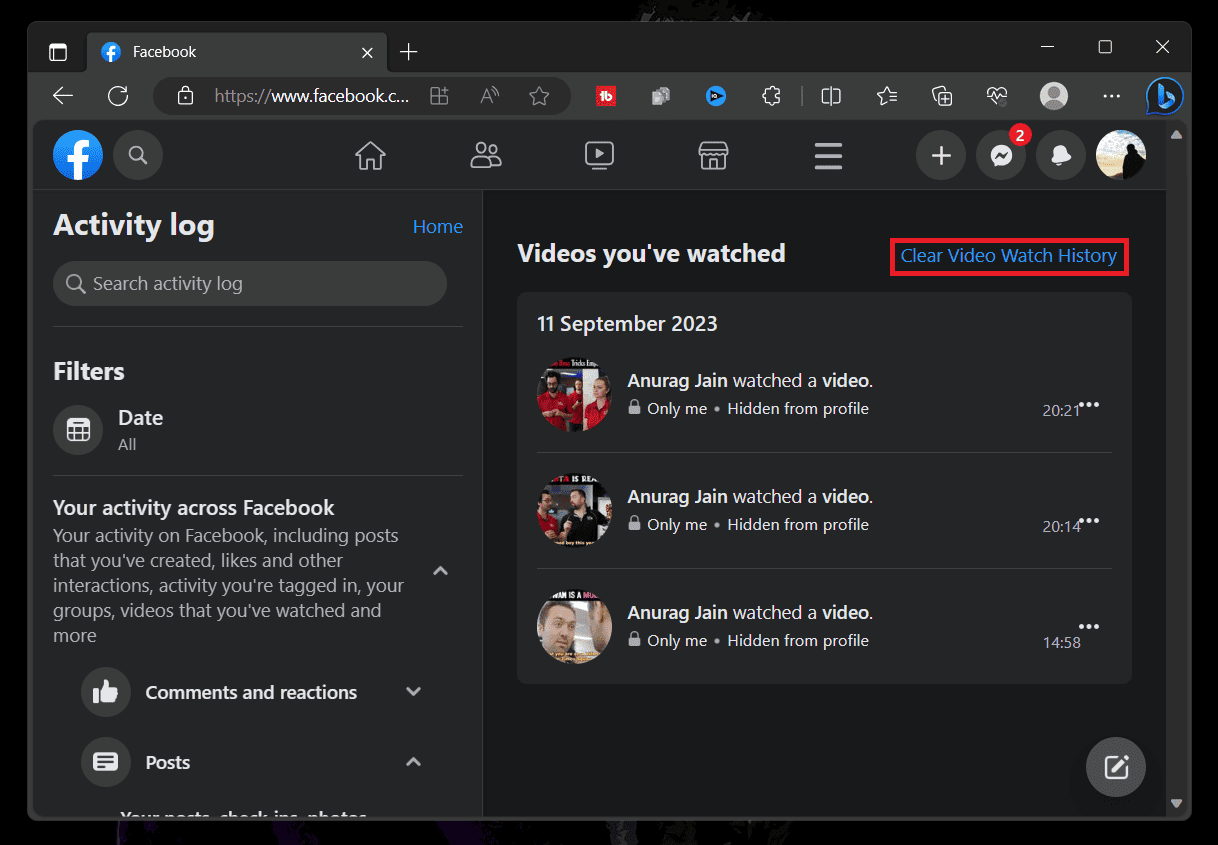Click the Home link in Activity log
This screenshot has height=845, width=1218.
[437, 227]
